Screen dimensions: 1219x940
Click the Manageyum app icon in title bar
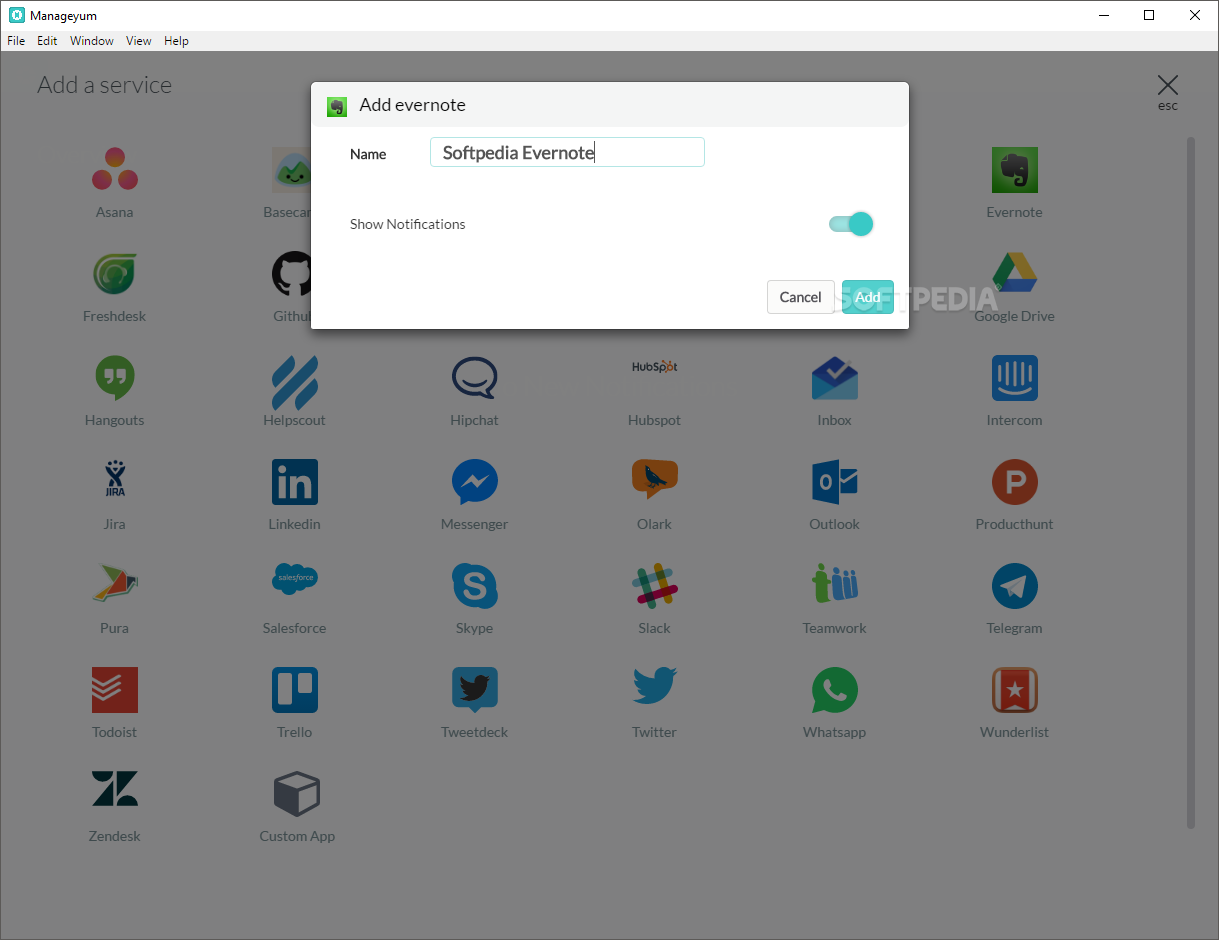point(16,15)
